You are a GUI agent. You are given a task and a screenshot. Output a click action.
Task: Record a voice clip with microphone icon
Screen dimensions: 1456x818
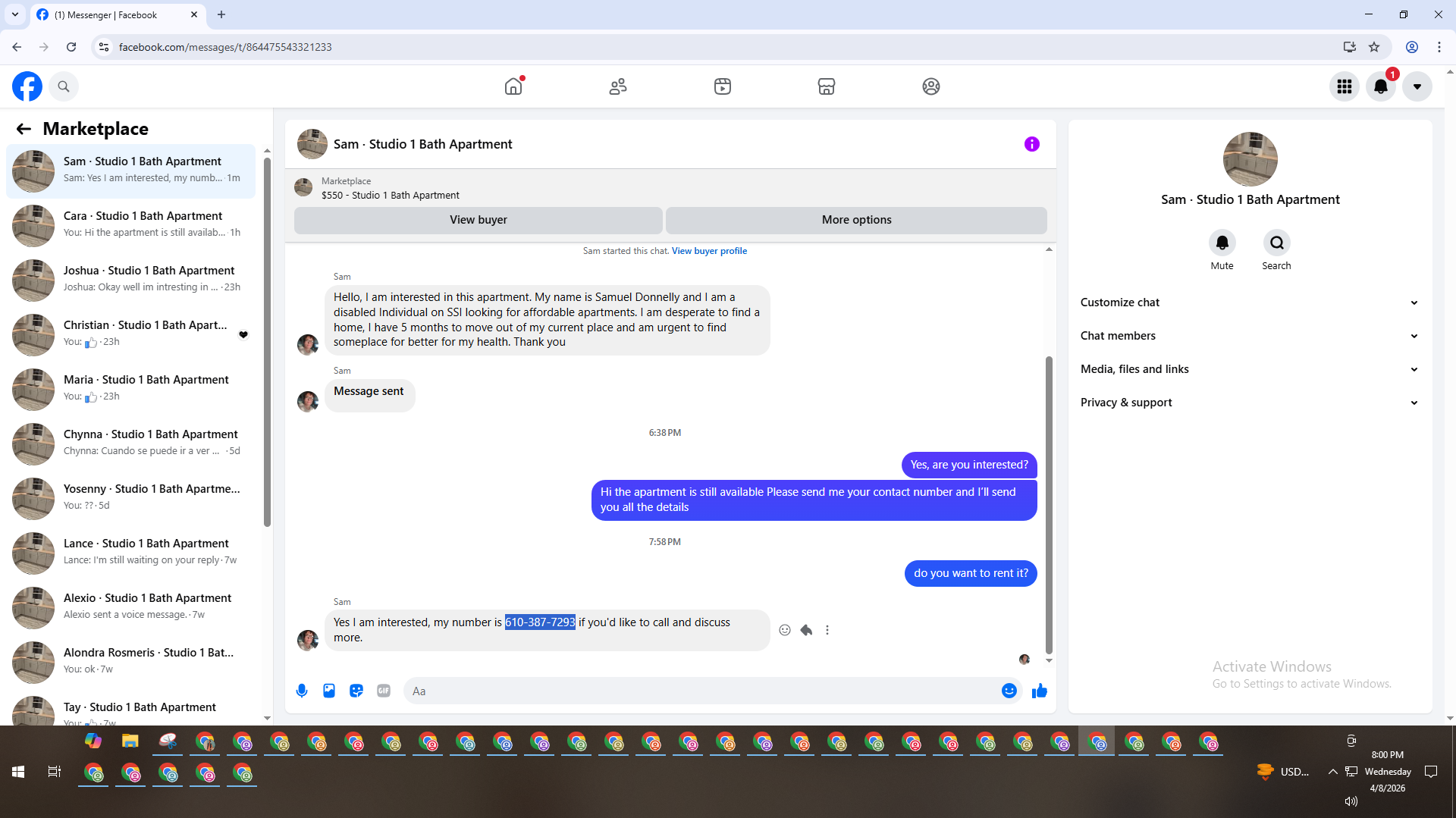pos(302,691)
